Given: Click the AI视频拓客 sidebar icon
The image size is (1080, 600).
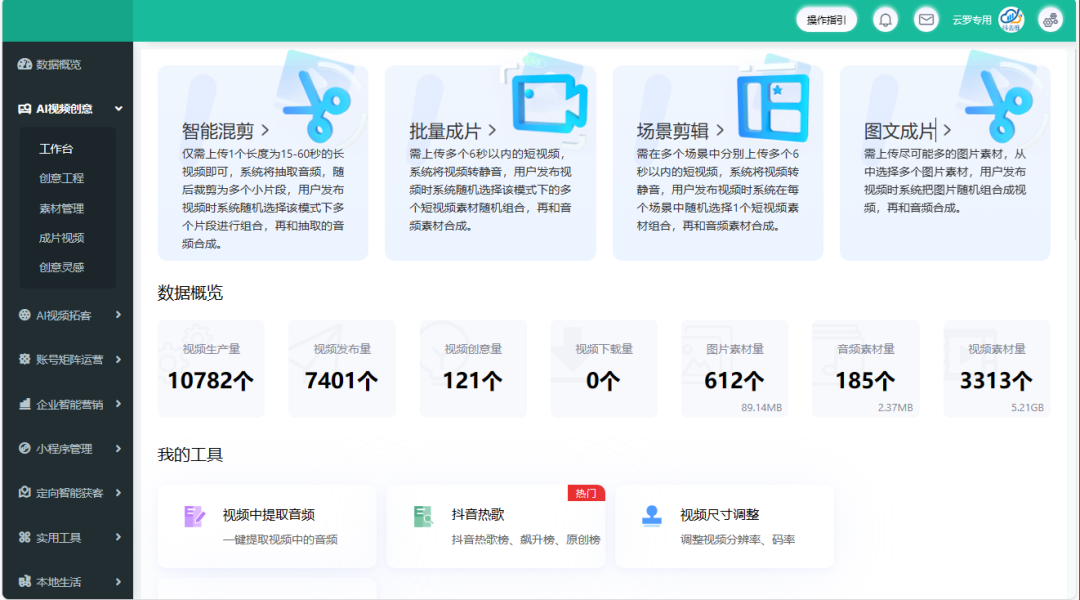Looking at the screenshot, I should point(25,315).
